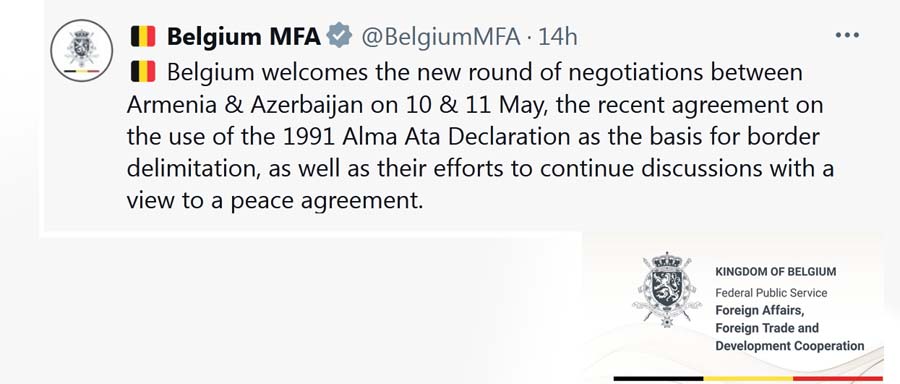Viewport: 900px width, 384px height.
Task: Click the black stripe of bottom banner
Action: coord(658,379)
